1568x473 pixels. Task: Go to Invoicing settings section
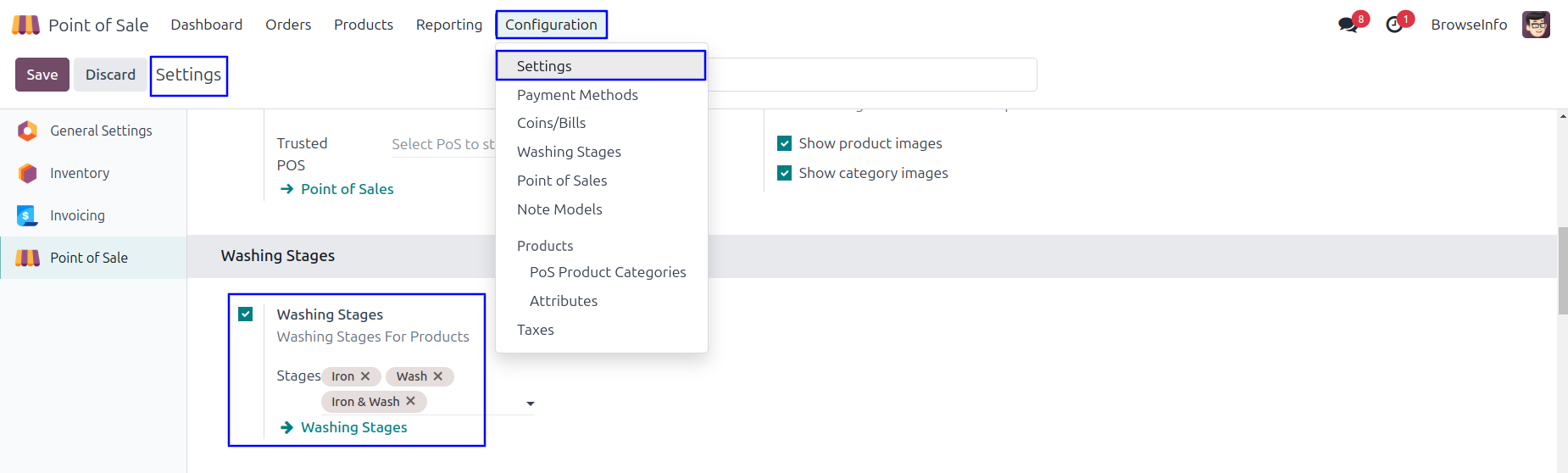click(77, 215)
